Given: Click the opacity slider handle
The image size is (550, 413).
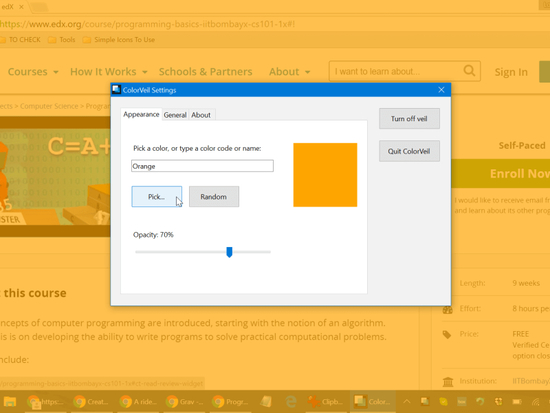Looking at the screenshot, I should pos(229,252).
